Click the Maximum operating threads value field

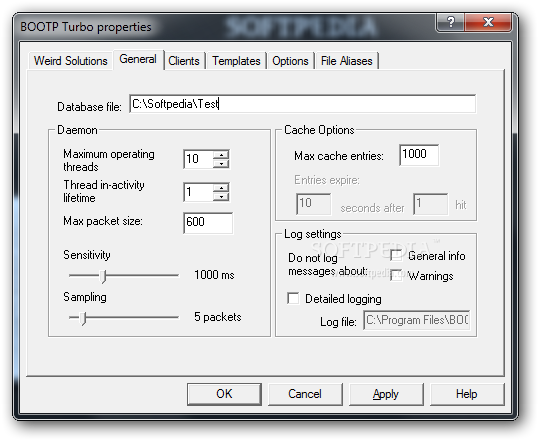[198, 159]
